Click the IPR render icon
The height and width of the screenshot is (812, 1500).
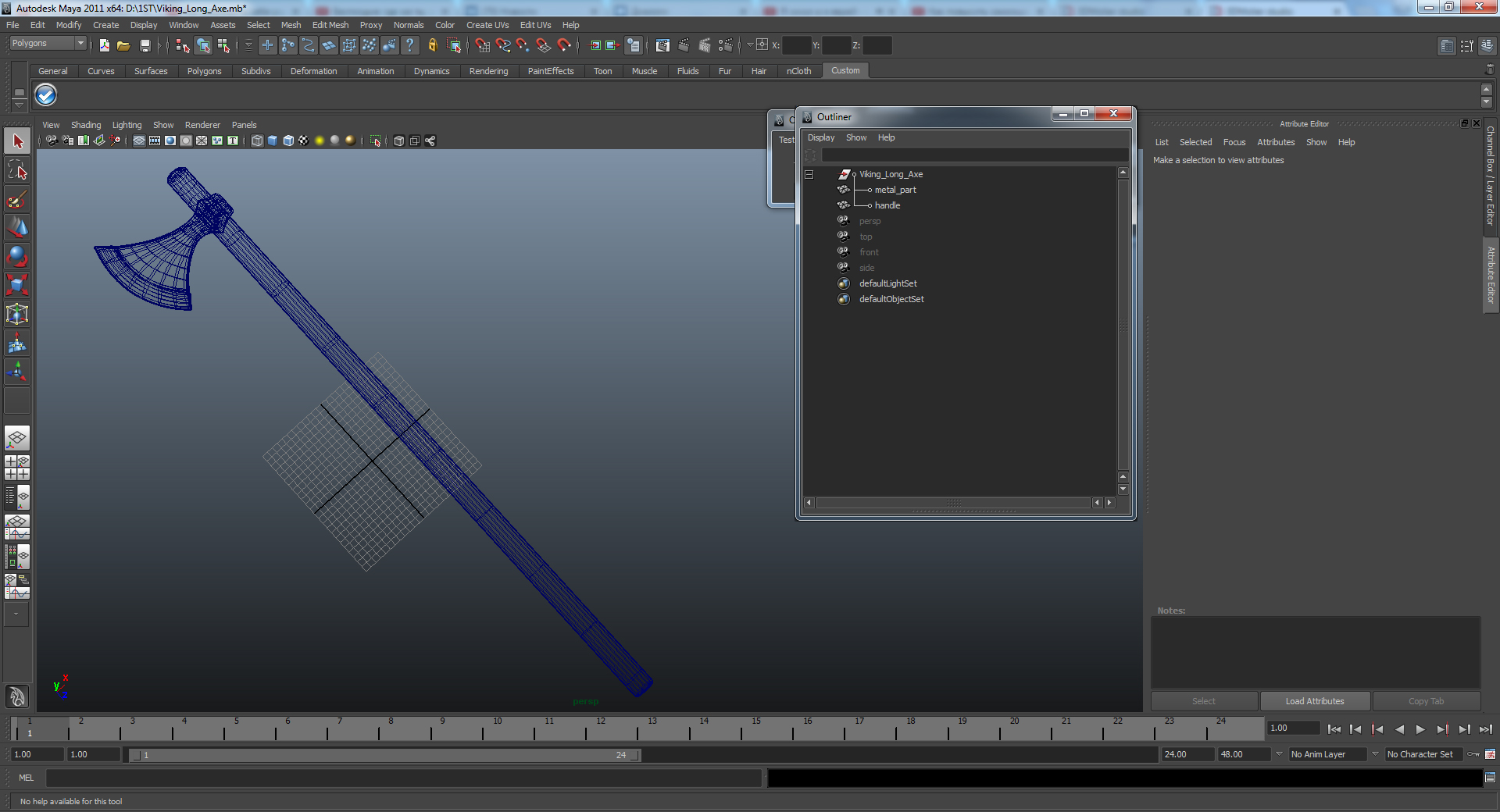coord(705,46)
